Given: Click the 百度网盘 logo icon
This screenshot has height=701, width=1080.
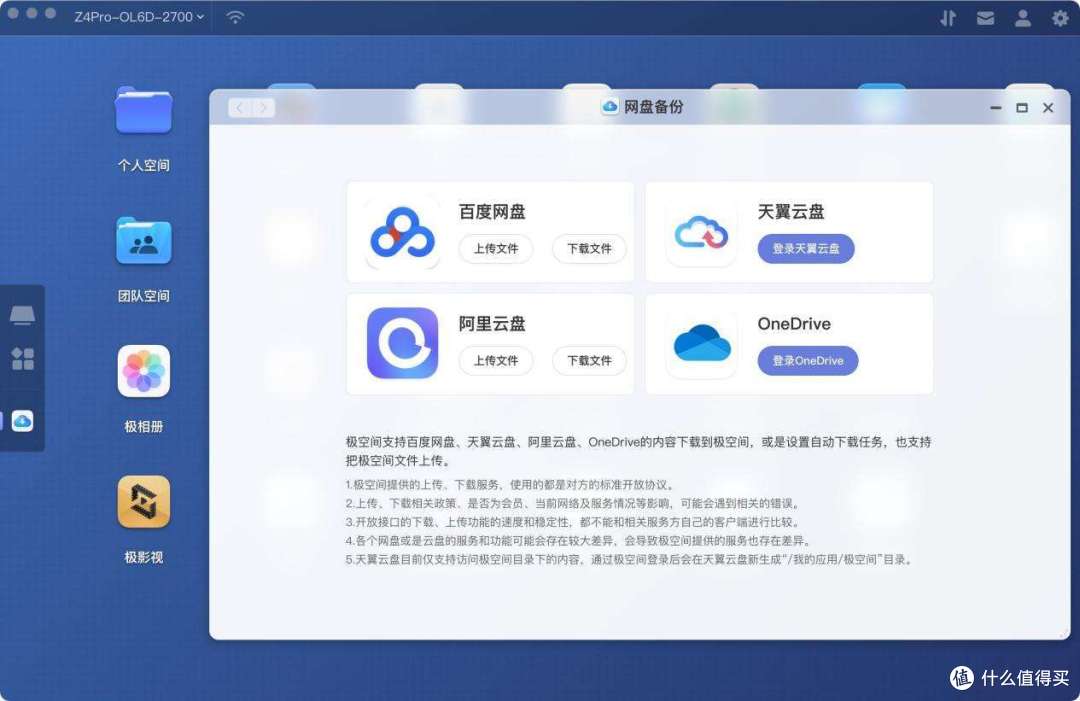Looking at the screenshot, I should click(x=402, y=232).
